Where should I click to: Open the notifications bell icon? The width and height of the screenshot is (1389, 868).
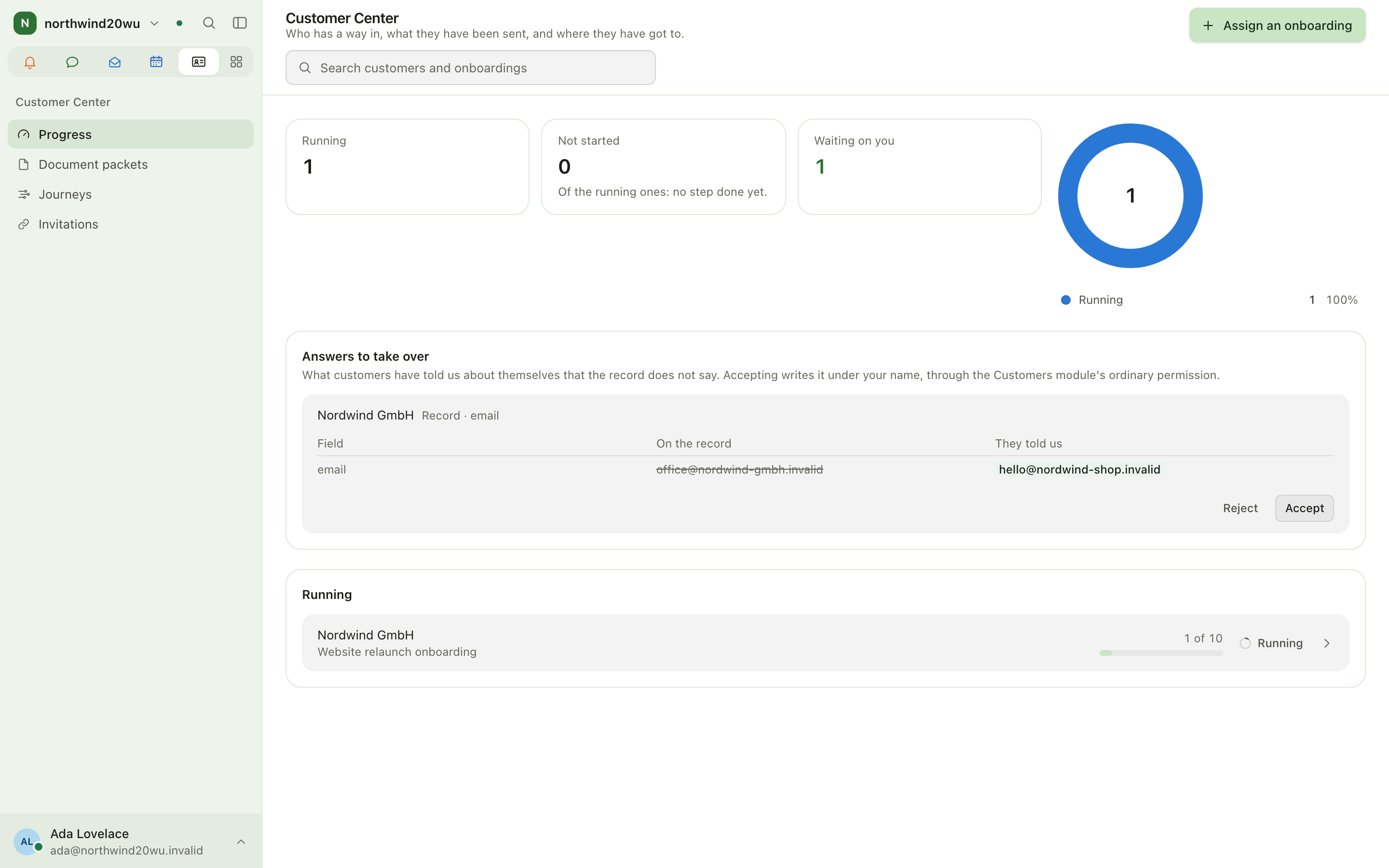[x=30, y=62]
